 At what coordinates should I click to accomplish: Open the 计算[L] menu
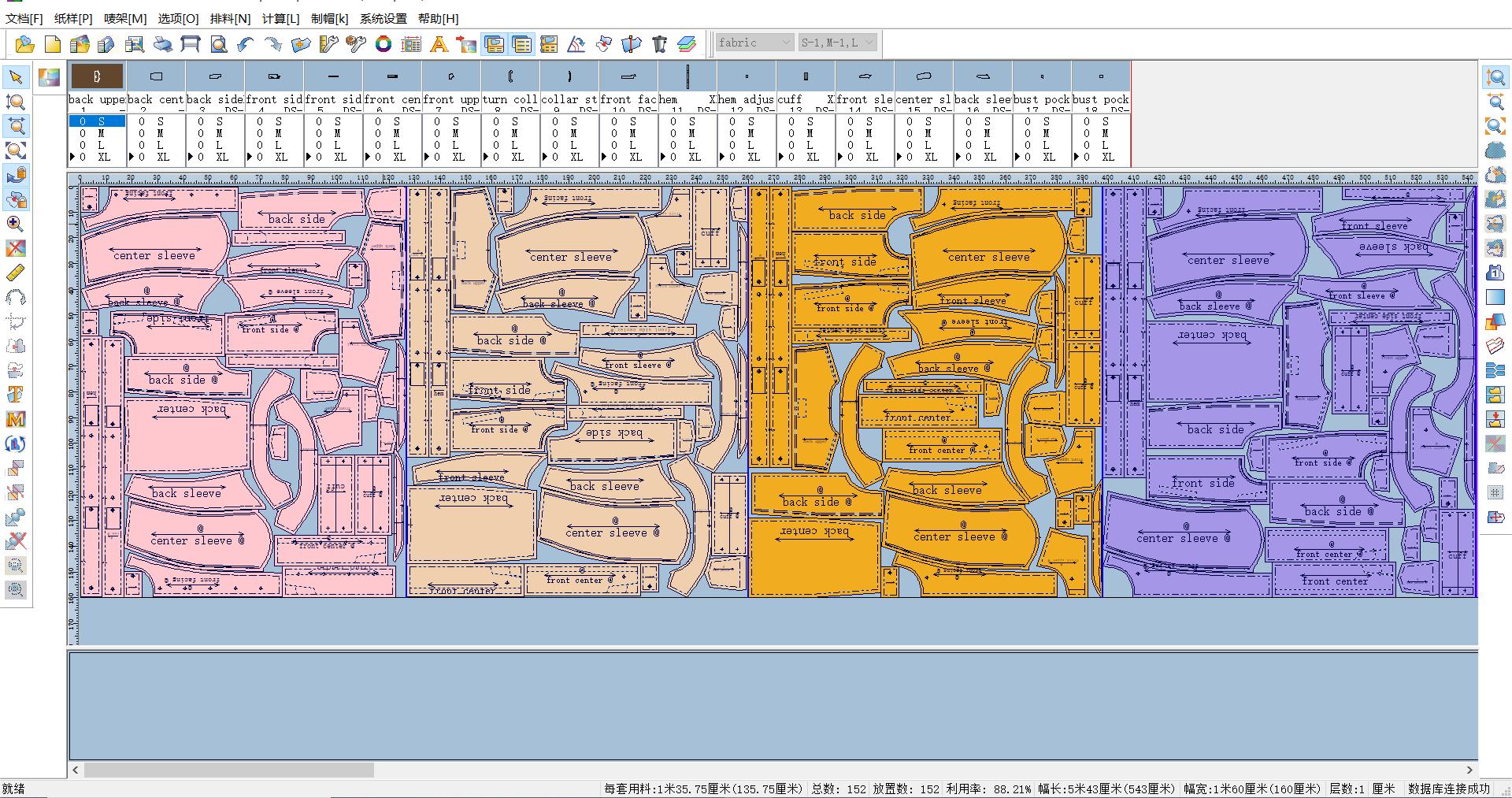tap(281, 18)
